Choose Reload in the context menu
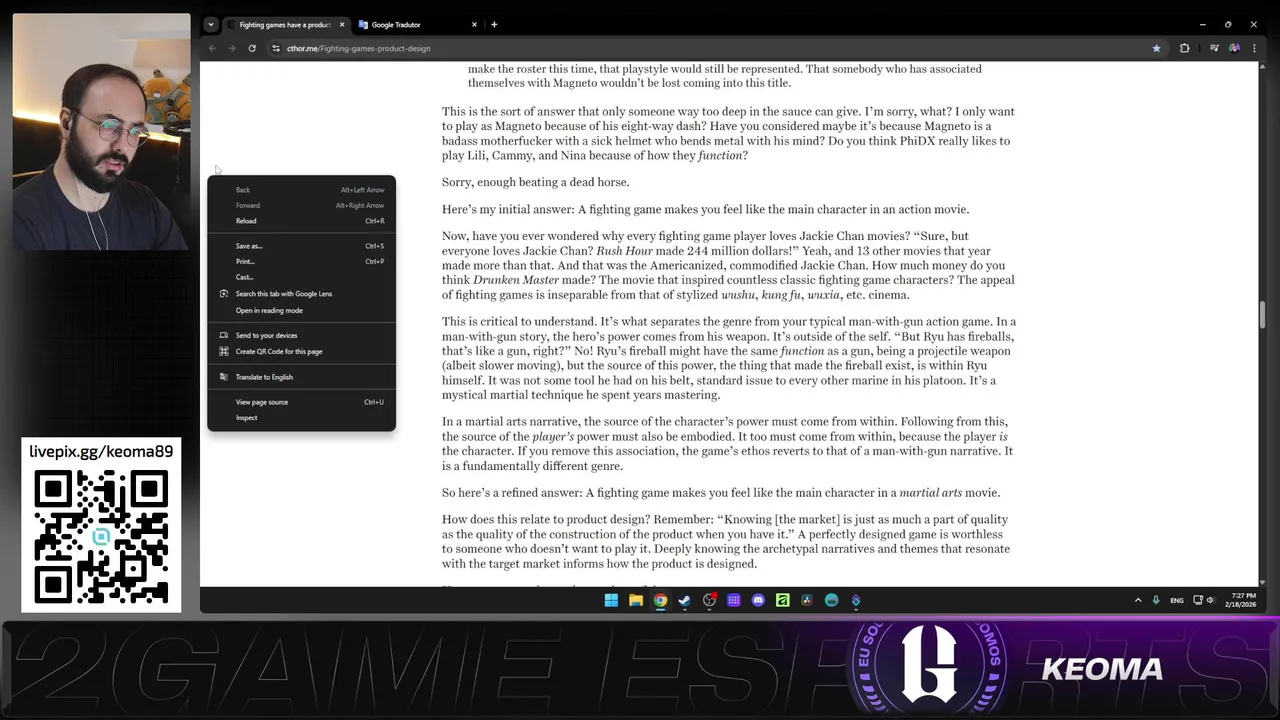This screenshot has width=1280, height=720. 301,221
